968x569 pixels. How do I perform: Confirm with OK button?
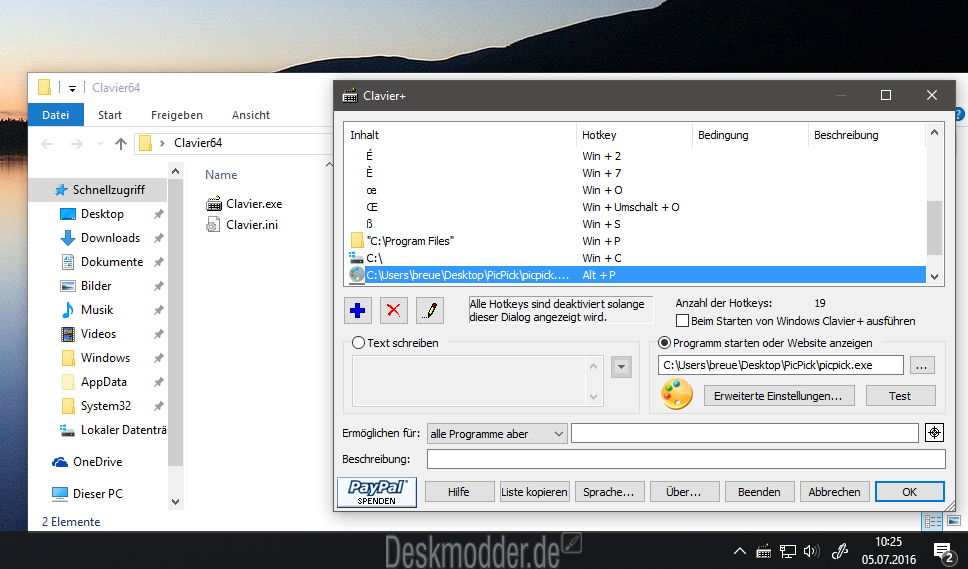pyautogui.click(x=909, y=492)
